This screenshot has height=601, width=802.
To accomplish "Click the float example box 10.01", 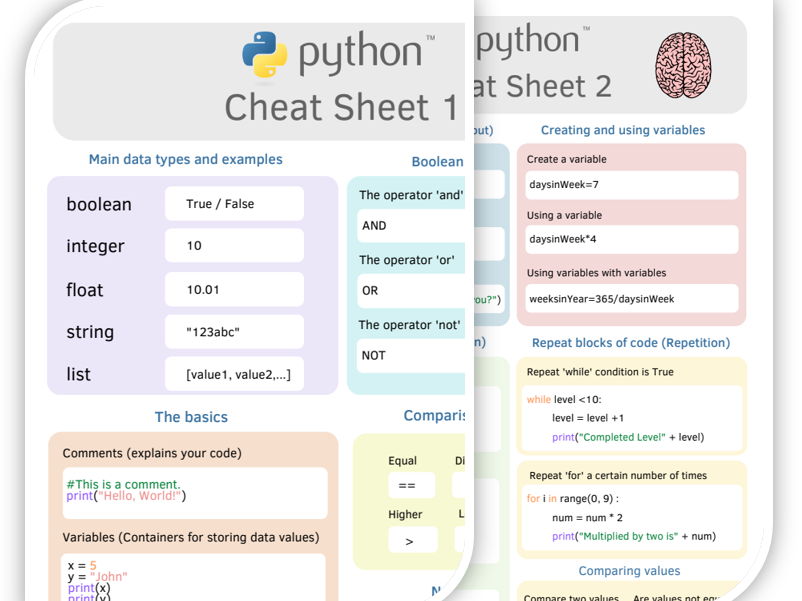I will [x=234, y=289].
